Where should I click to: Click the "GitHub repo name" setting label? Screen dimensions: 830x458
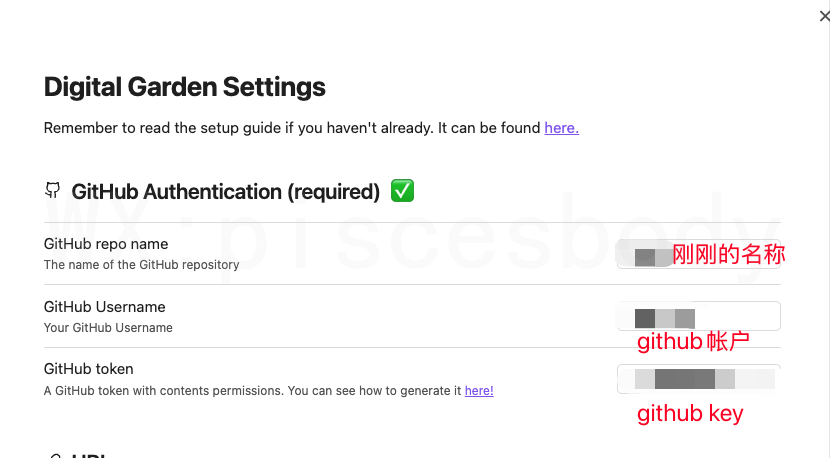click(106, 244)
